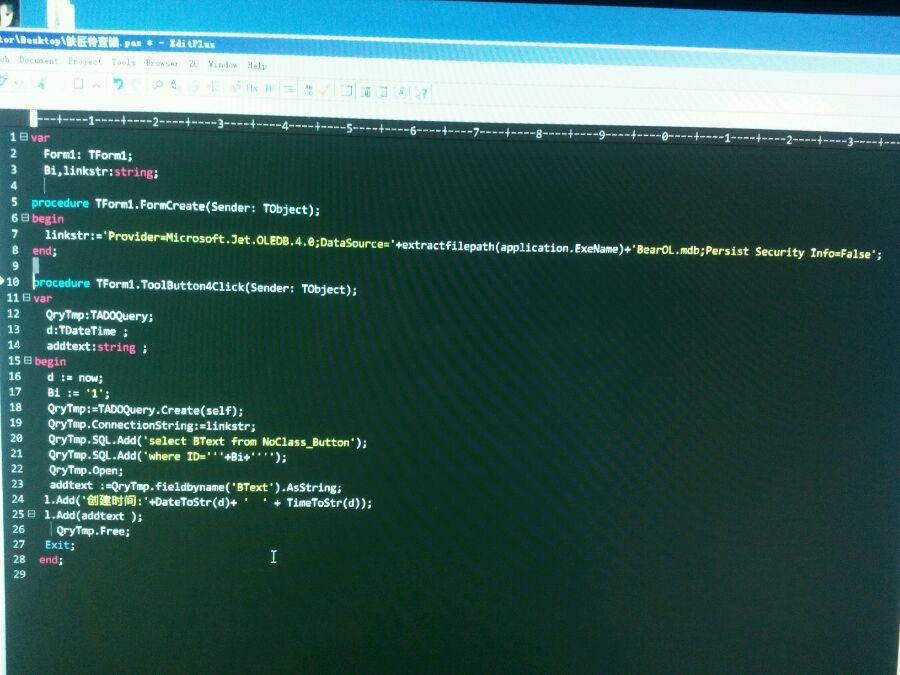900x675 pixels.
Task: Click line number 10 in the gutter
Action: pyautogui.click(x=13, y=282)
